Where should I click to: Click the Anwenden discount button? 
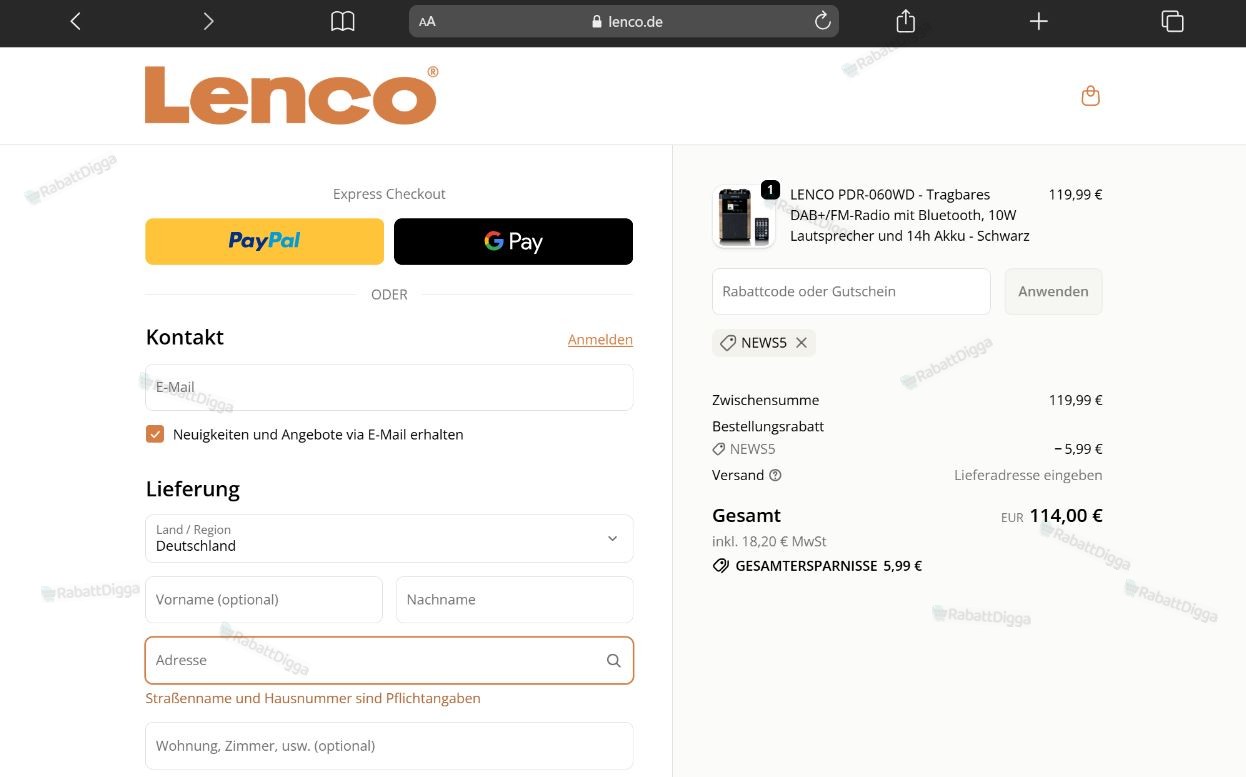pos(1053,291)
